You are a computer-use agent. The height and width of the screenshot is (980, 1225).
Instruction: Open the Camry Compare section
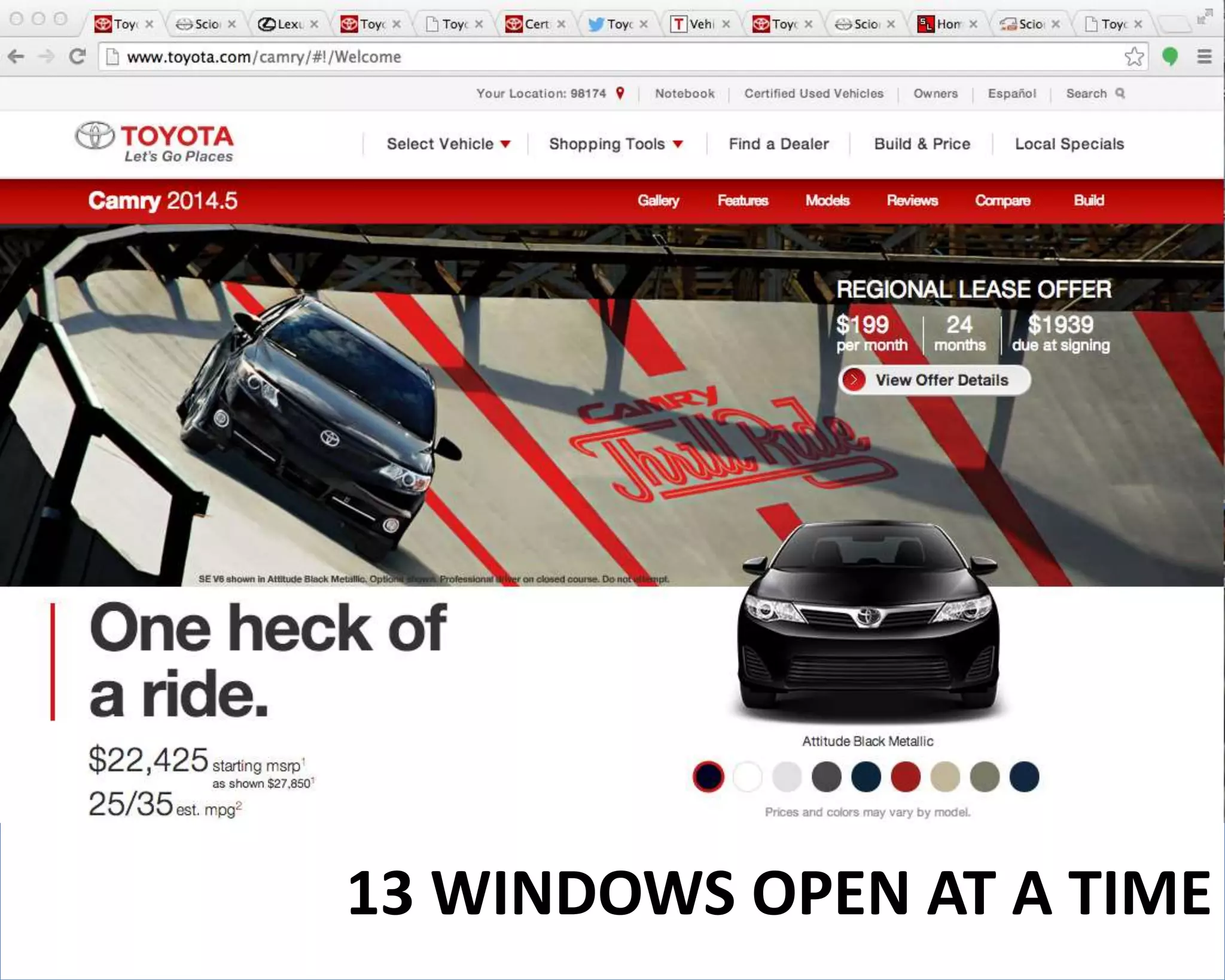click(1002, 200)
